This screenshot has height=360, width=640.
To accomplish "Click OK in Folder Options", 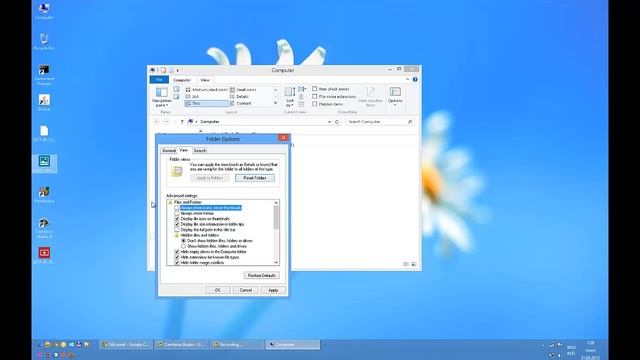I will point(218,290).
